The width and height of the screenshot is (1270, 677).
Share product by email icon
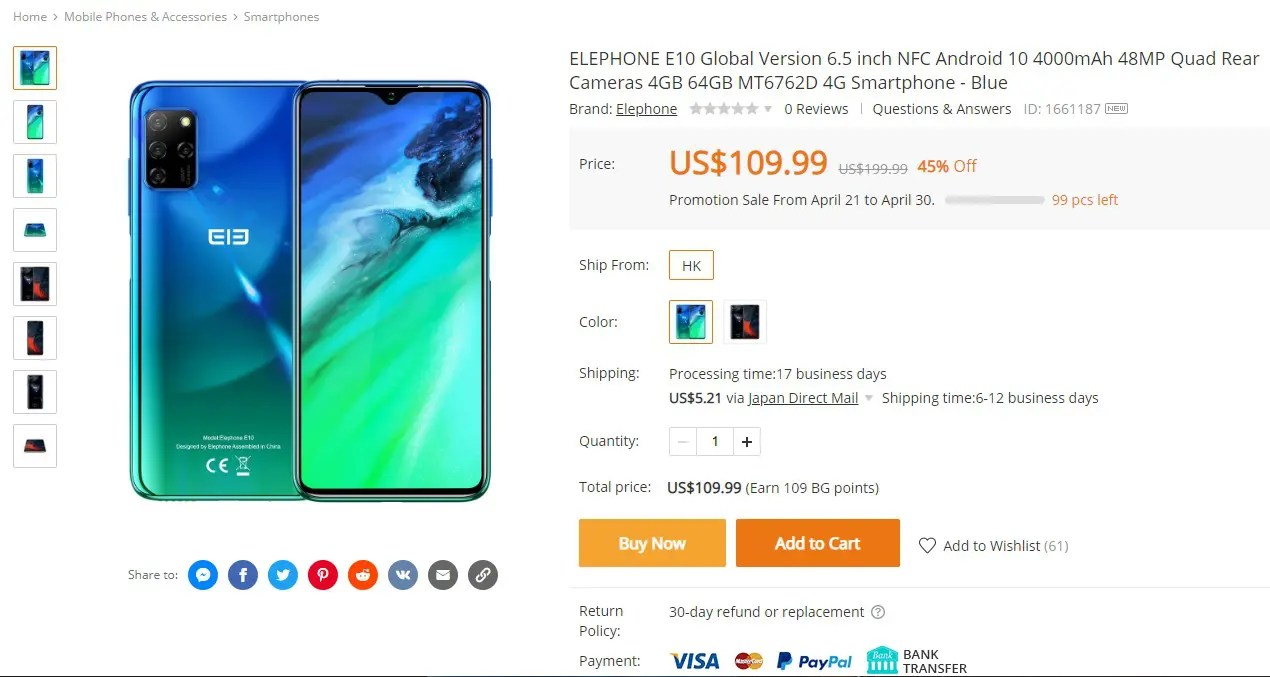(x=443, y=575)
